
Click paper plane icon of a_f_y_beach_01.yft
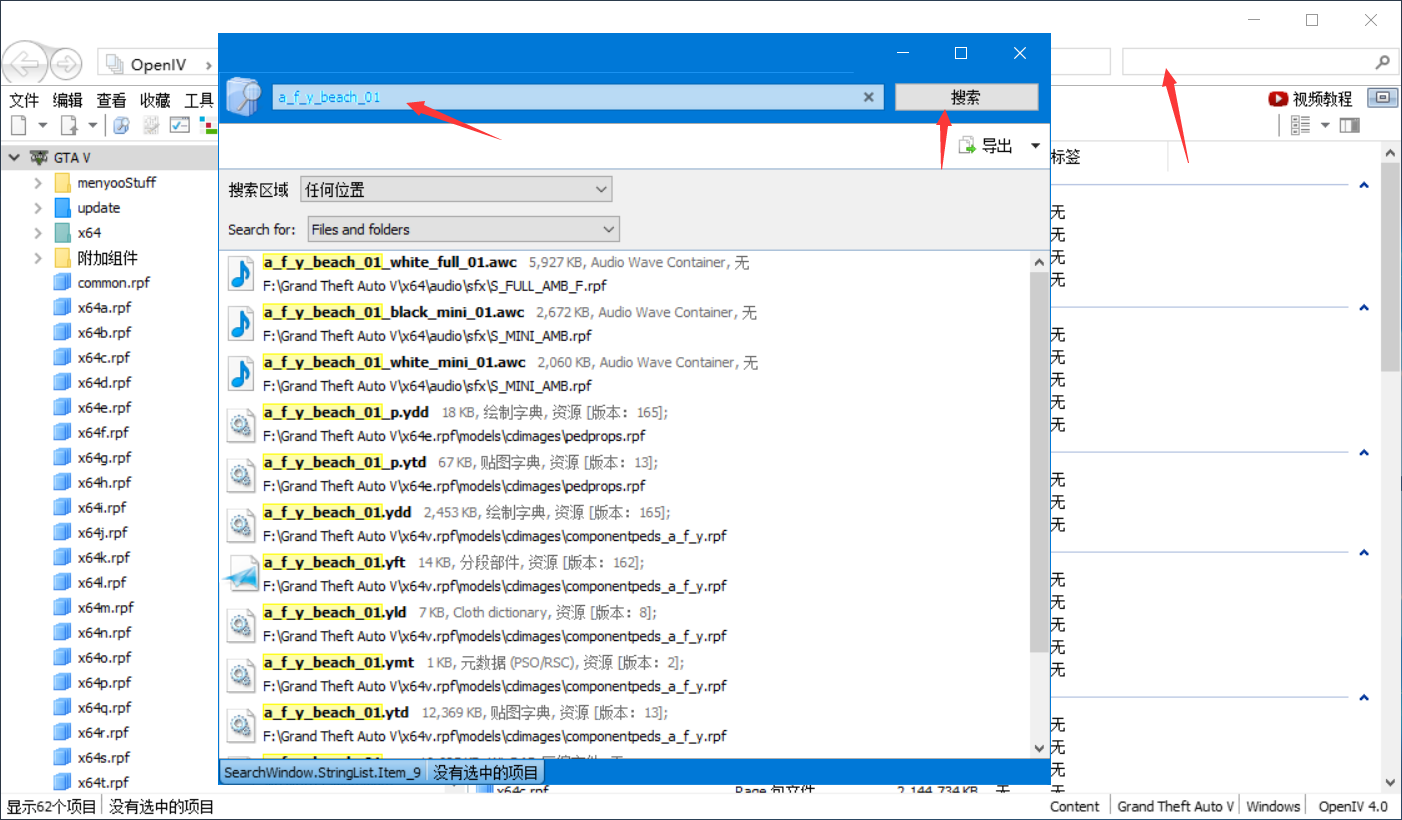tap(241, 574)
